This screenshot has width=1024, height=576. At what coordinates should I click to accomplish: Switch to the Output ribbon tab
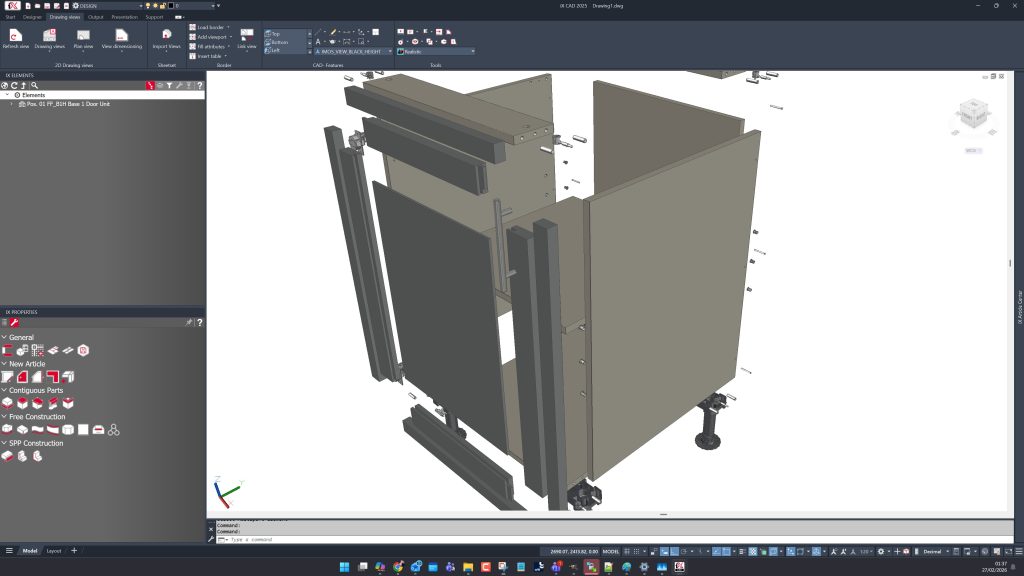pos(95,17)
